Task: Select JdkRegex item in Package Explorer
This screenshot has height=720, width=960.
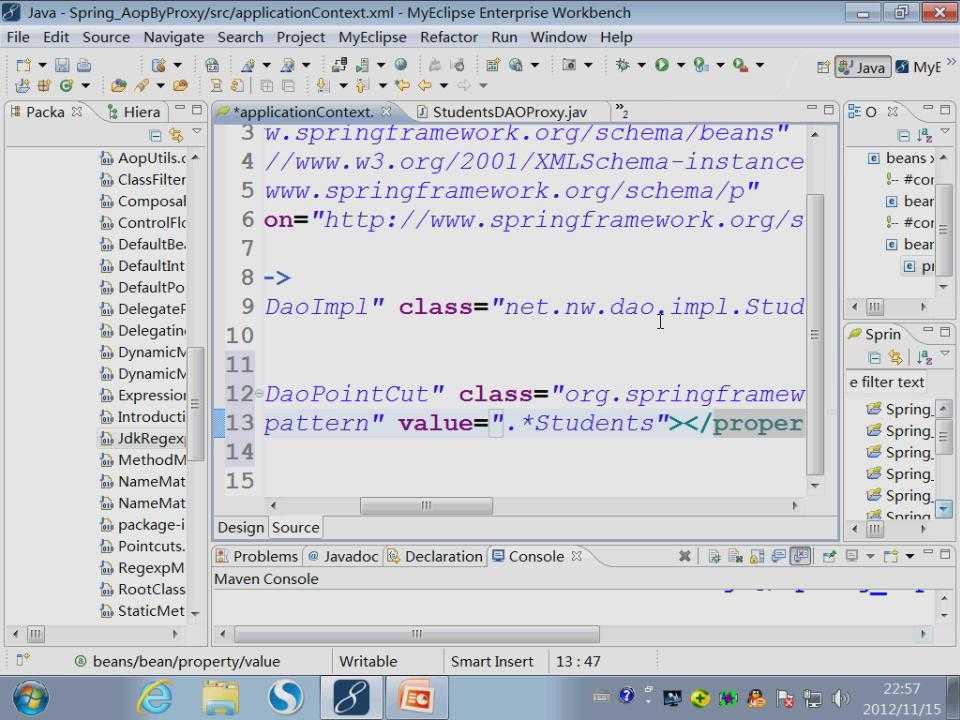Action: 142,438
